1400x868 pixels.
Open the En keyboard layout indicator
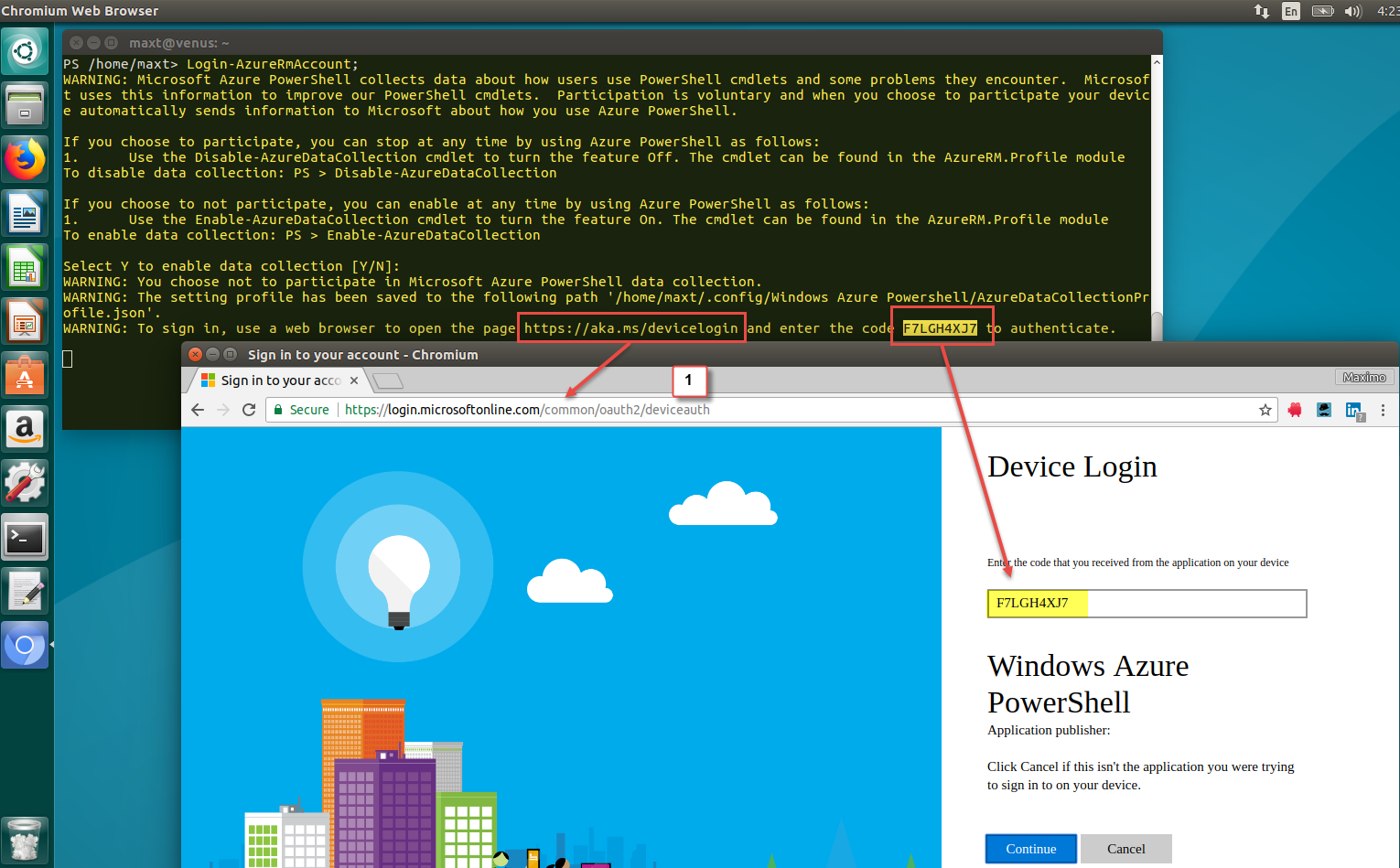point(1291,11)
